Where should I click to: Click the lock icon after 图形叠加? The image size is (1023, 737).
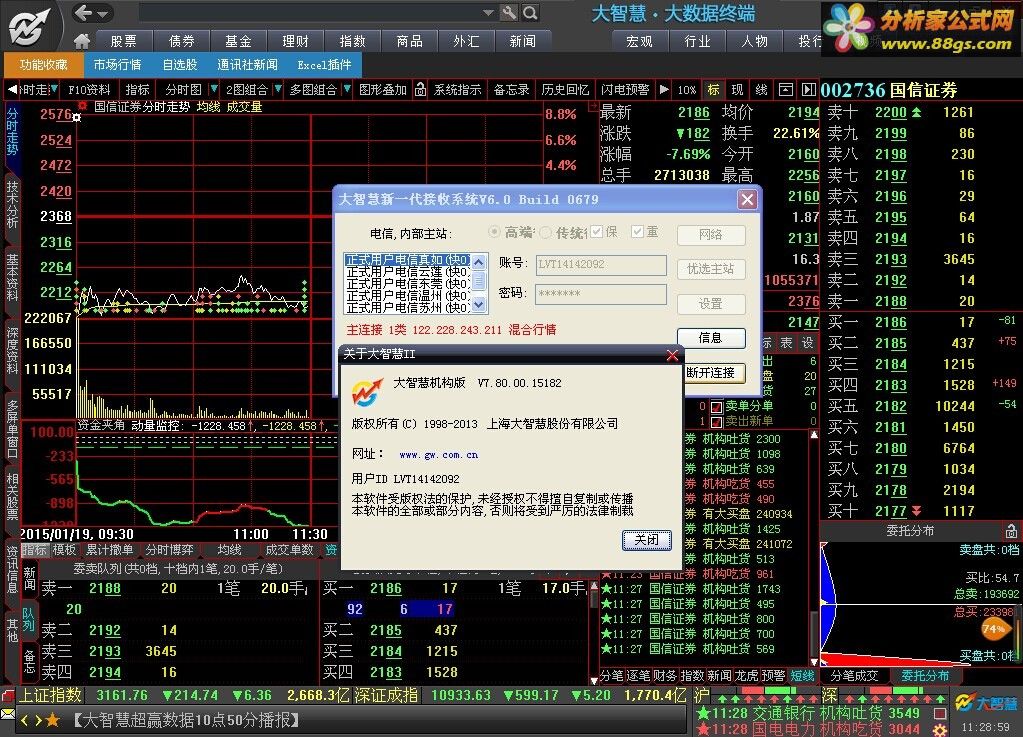point(420,89)
